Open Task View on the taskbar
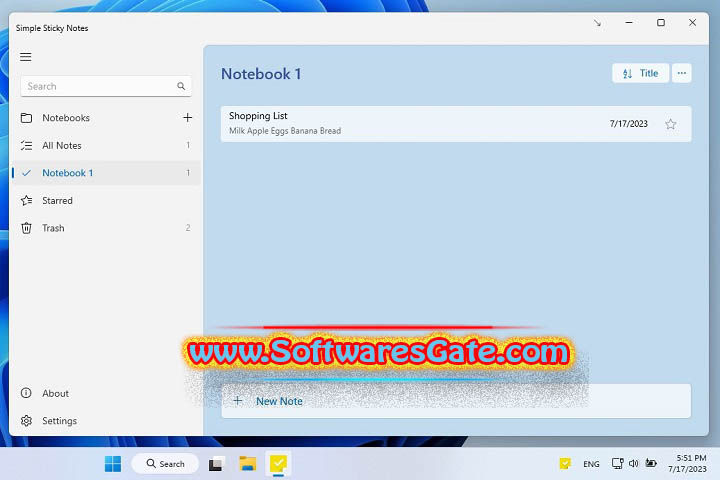Viewport: 720px width, 480px height. click(x=216, y=464)
